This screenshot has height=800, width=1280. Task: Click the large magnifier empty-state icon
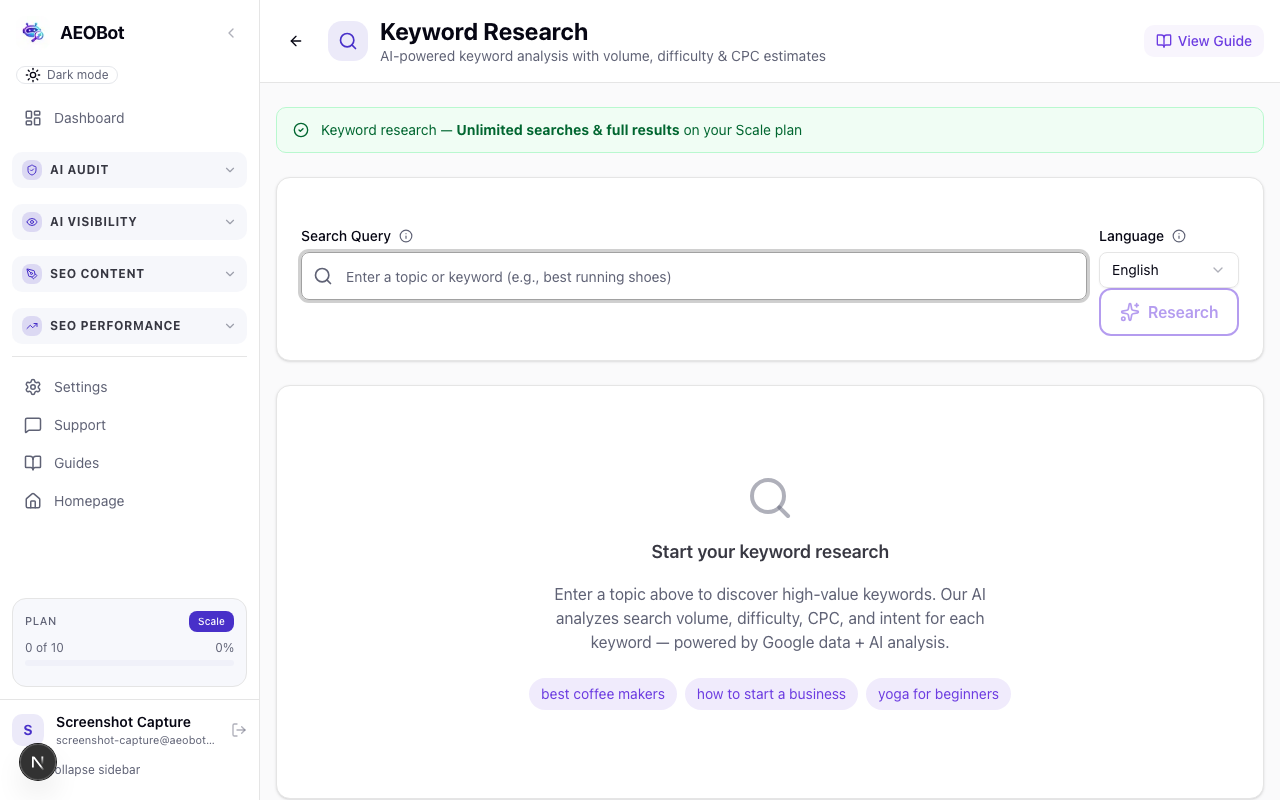[770, 497]
